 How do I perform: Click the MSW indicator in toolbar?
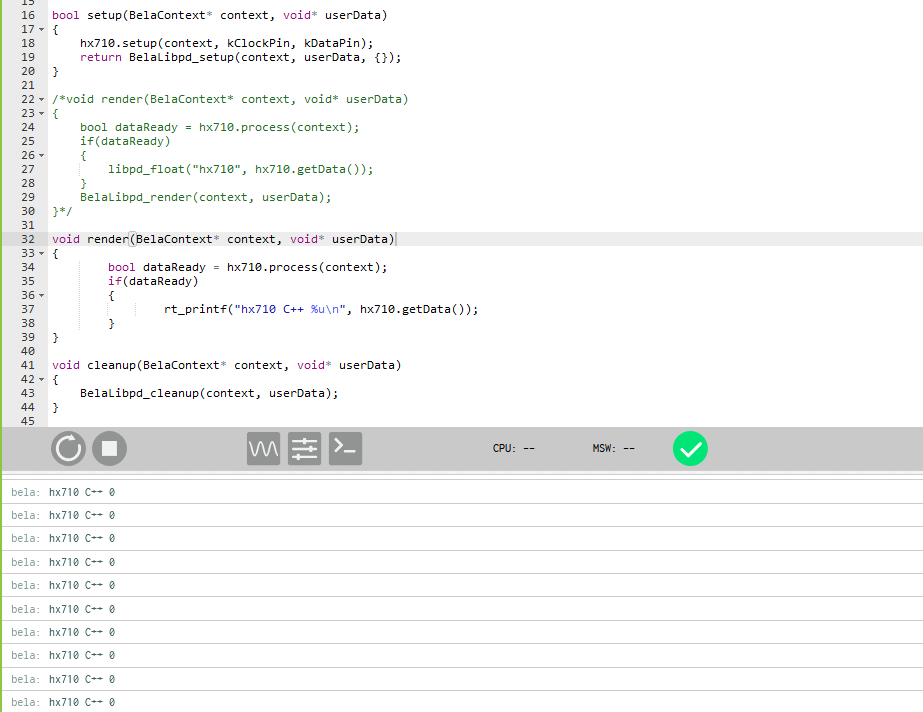click(x=613, y=449)
